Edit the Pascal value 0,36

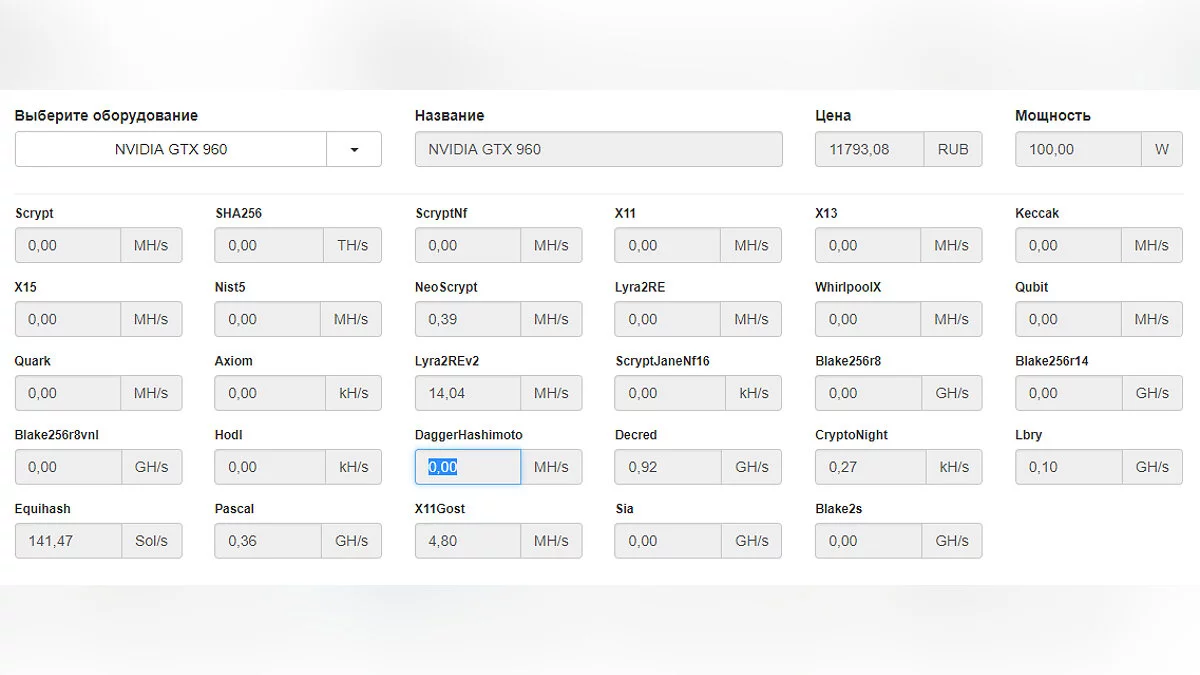pos(268,541)
